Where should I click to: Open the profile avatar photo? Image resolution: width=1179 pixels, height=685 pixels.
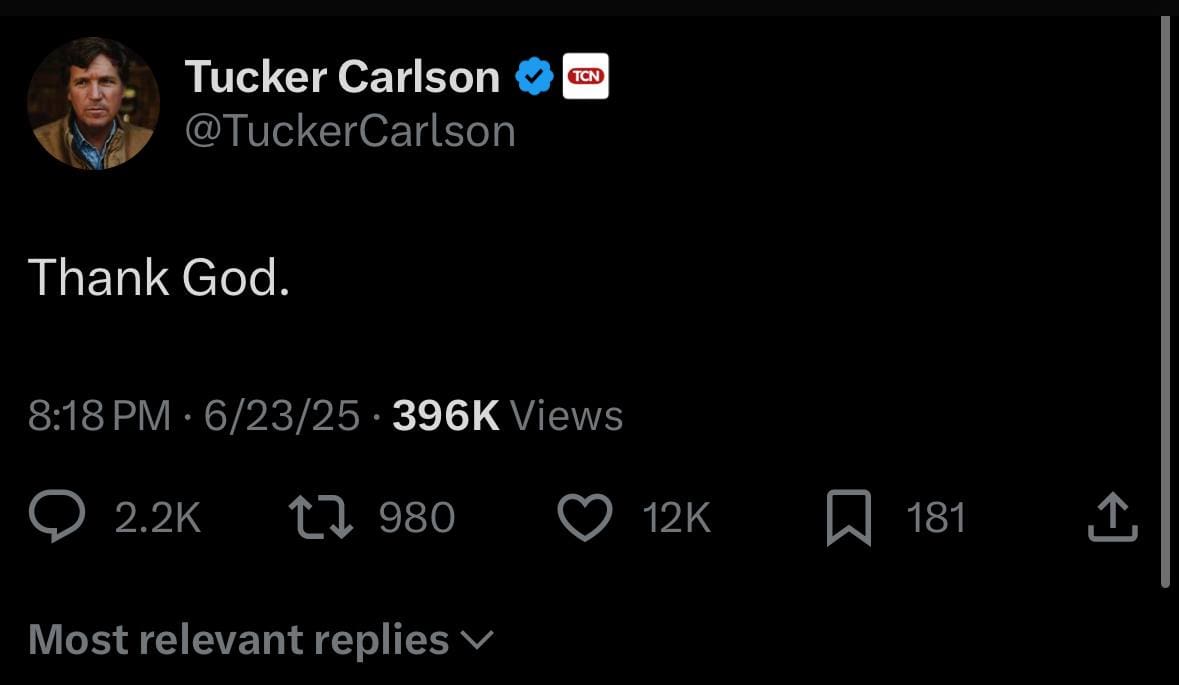coord(93,103)
